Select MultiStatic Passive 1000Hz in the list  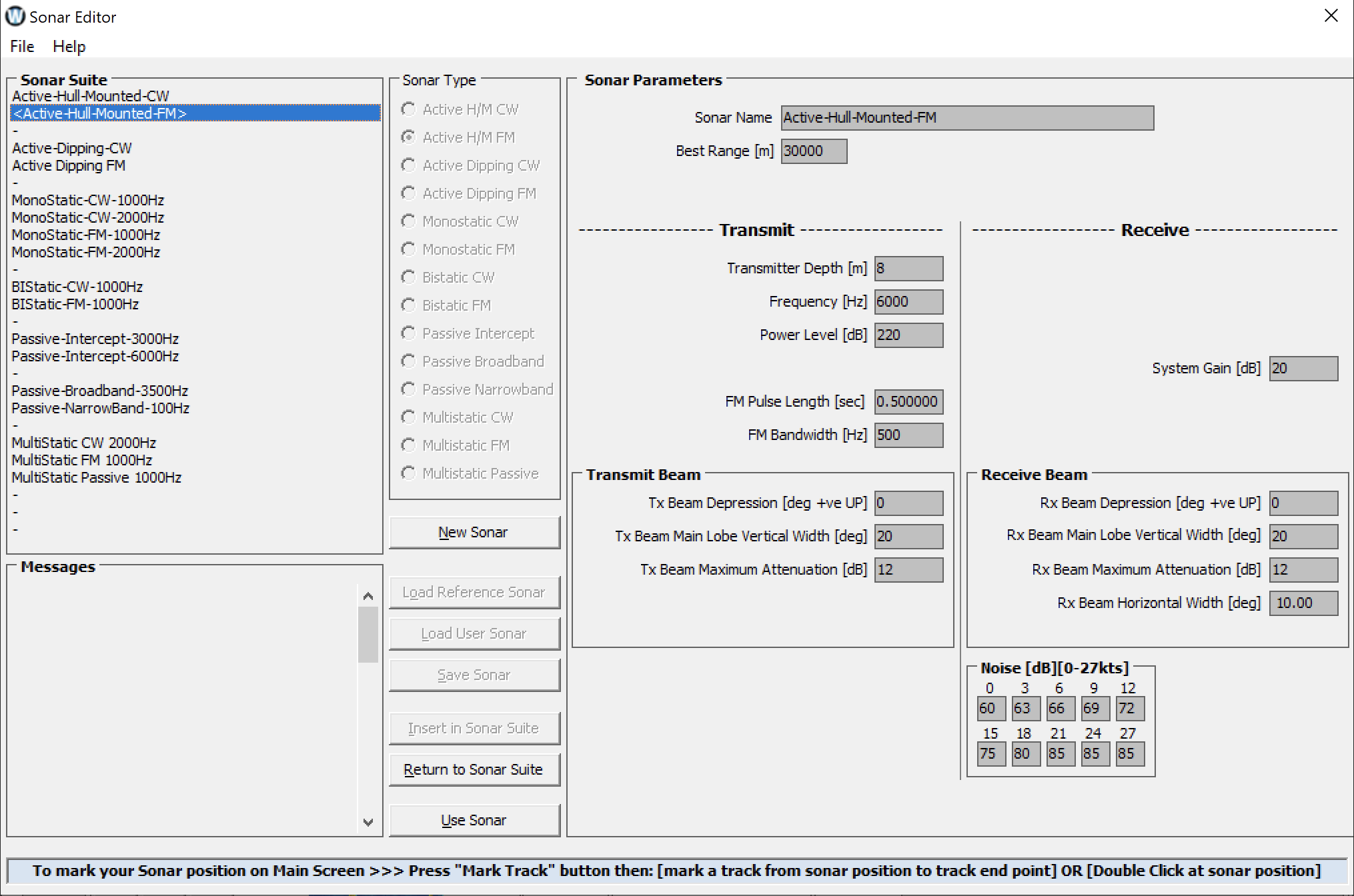coord(195,477)
